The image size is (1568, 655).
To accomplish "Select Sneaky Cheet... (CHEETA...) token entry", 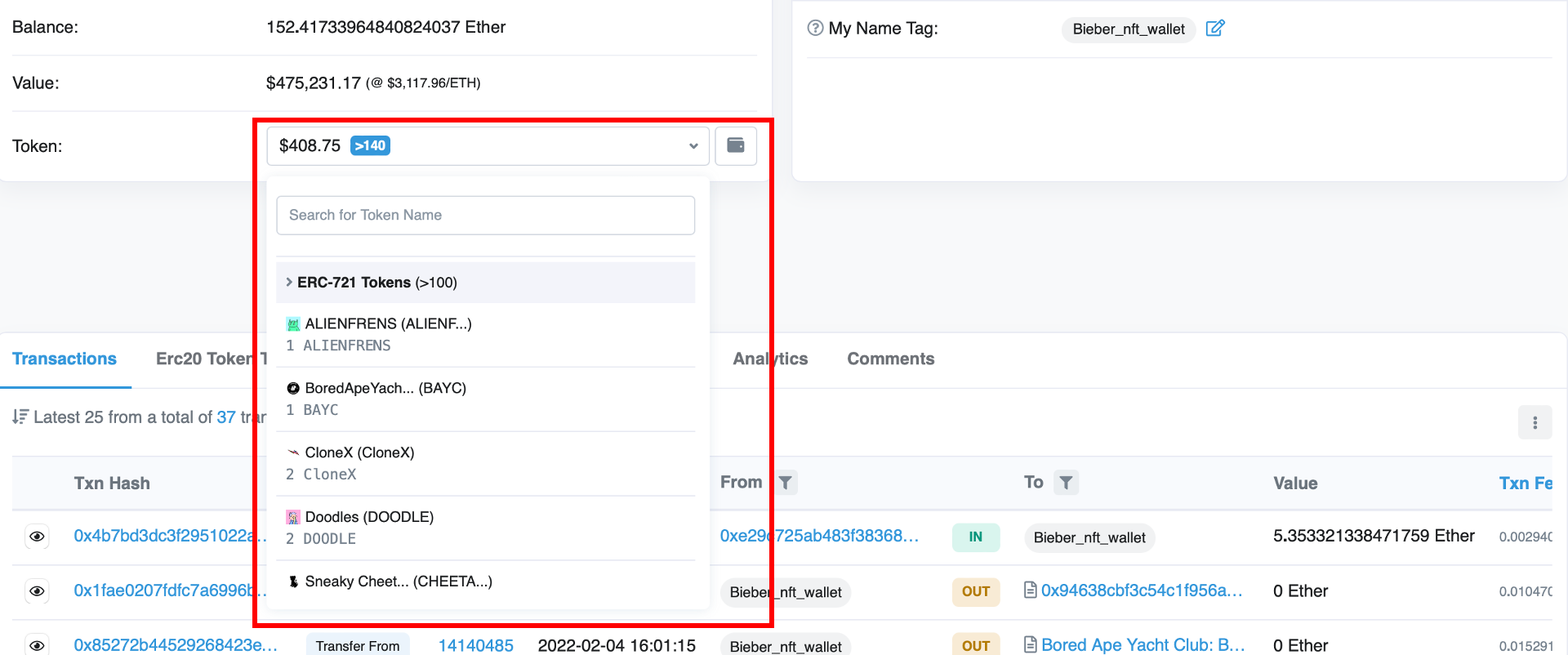I will coord(486,581).
